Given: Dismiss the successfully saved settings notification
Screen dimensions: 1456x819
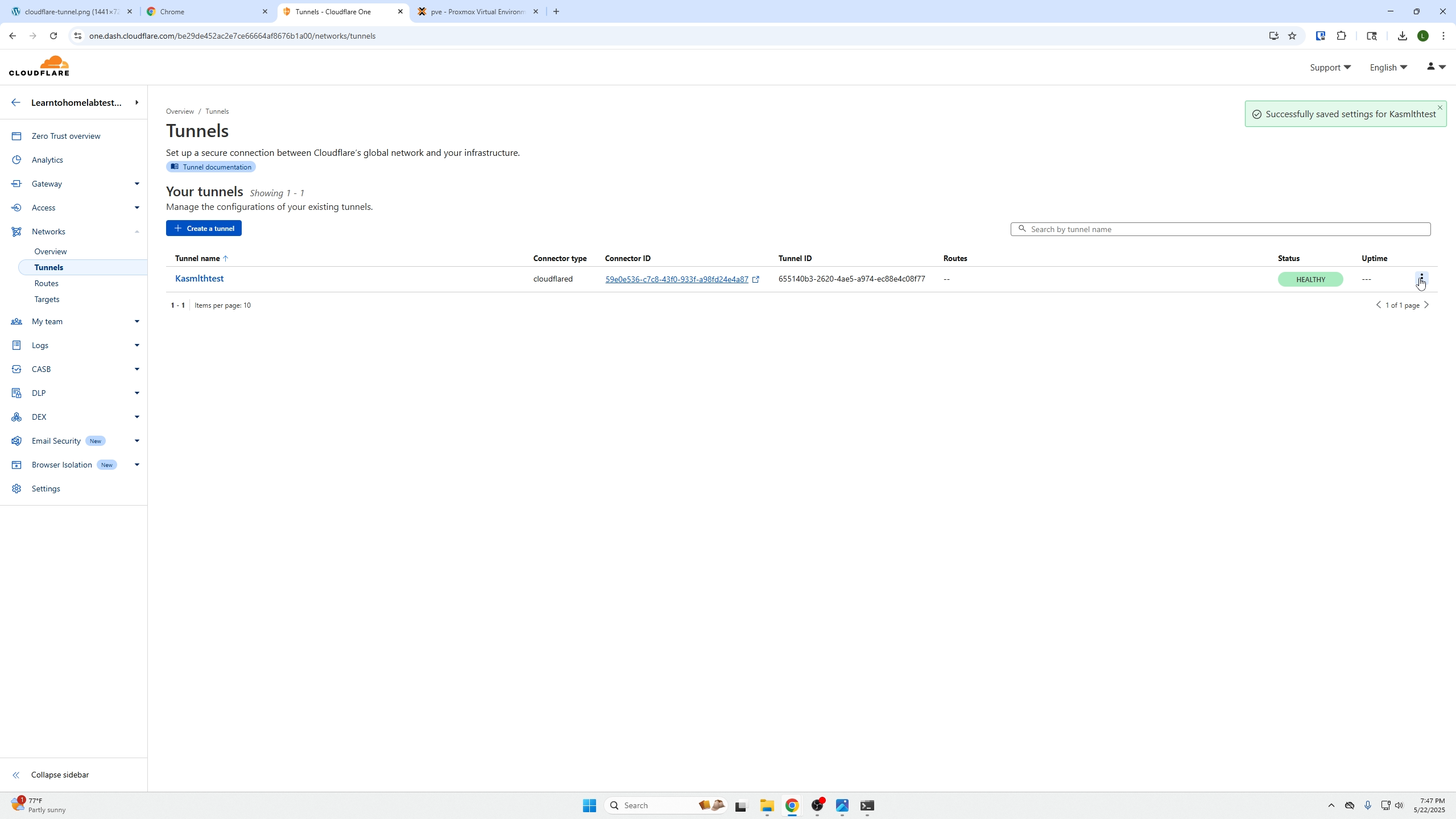Looking at the screenshot, I should point(1439,107).
